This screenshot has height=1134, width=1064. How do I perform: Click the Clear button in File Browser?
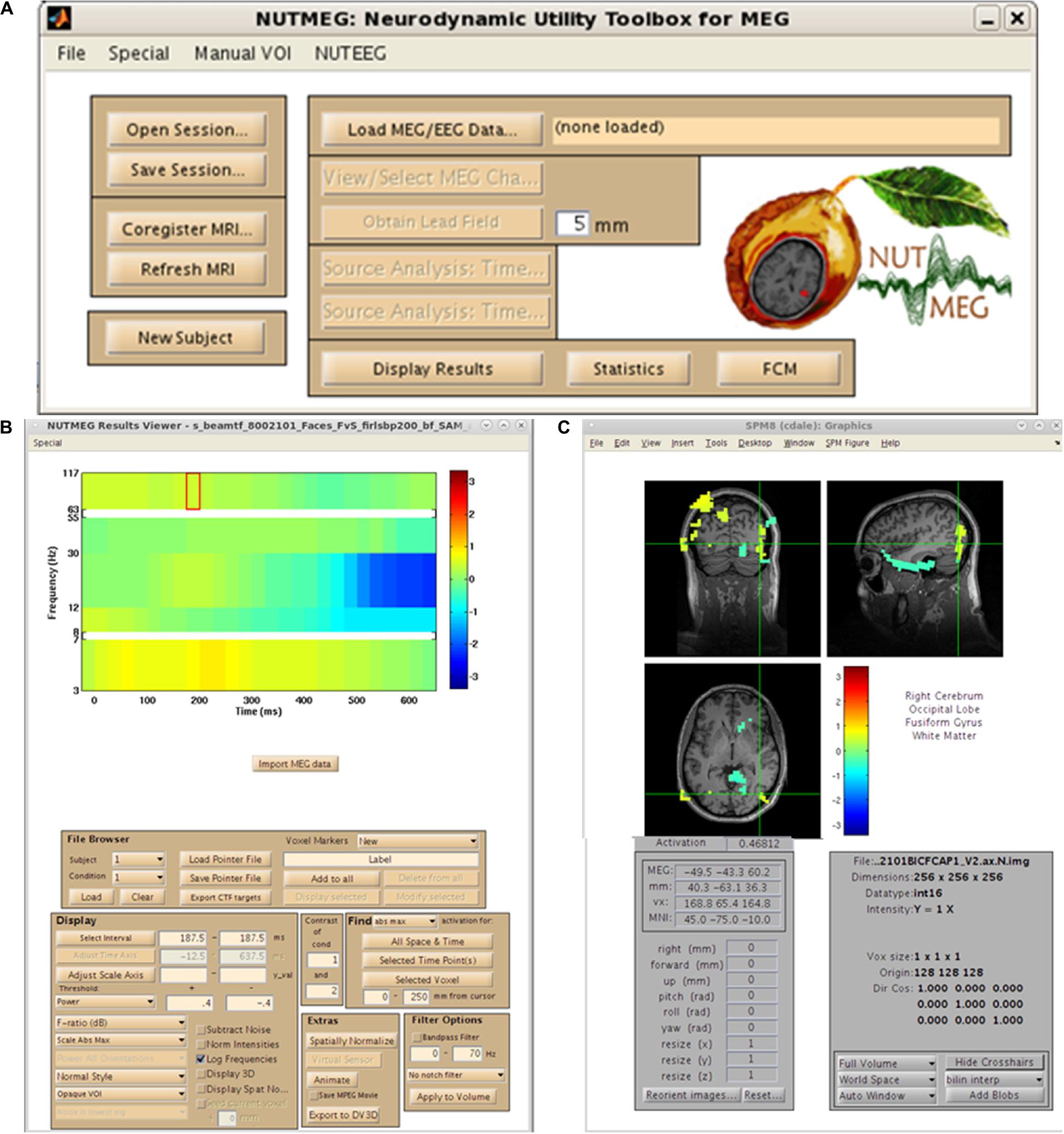pos(142,897)
